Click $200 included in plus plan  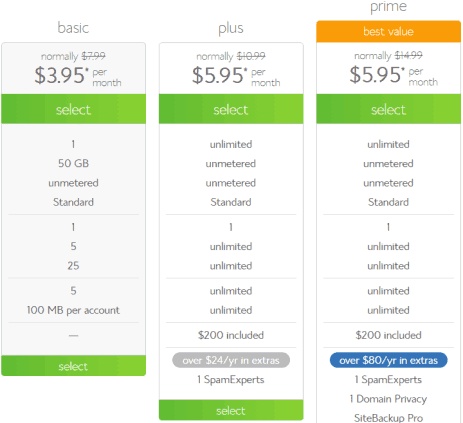(x=231, y=335)
